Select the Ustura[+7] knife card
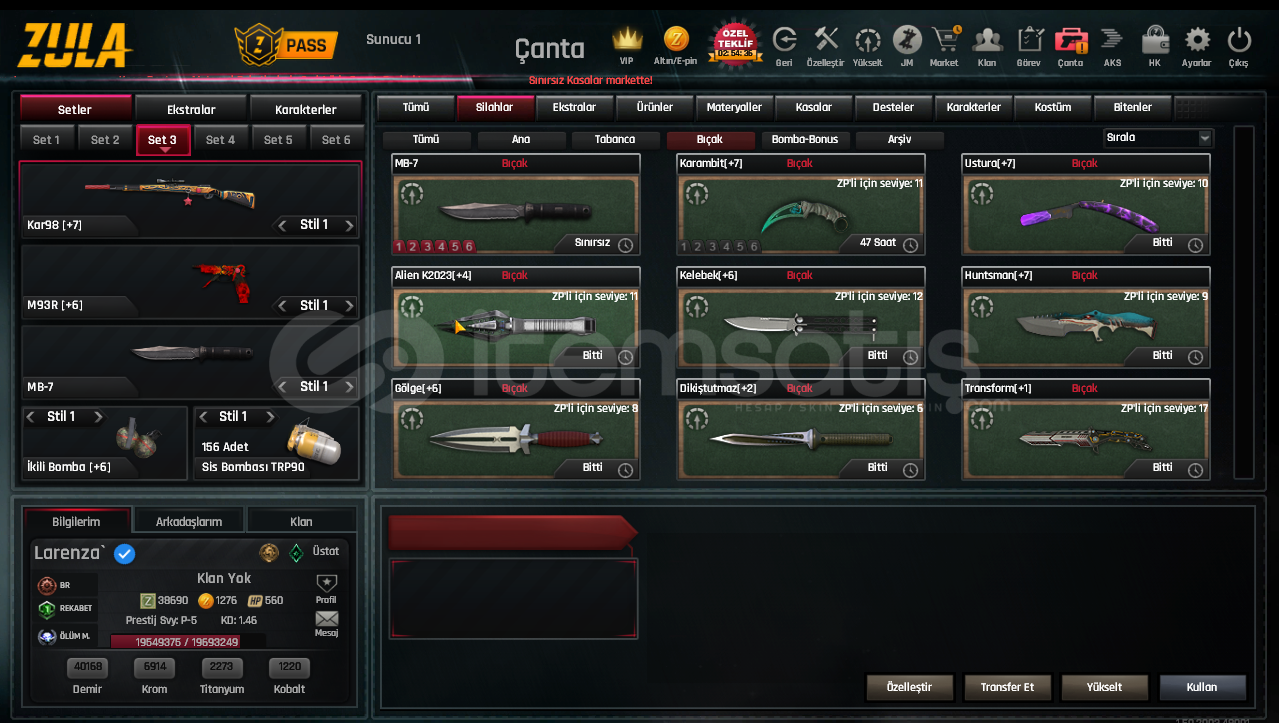The image size is (1279, 723). (1086, 204)
